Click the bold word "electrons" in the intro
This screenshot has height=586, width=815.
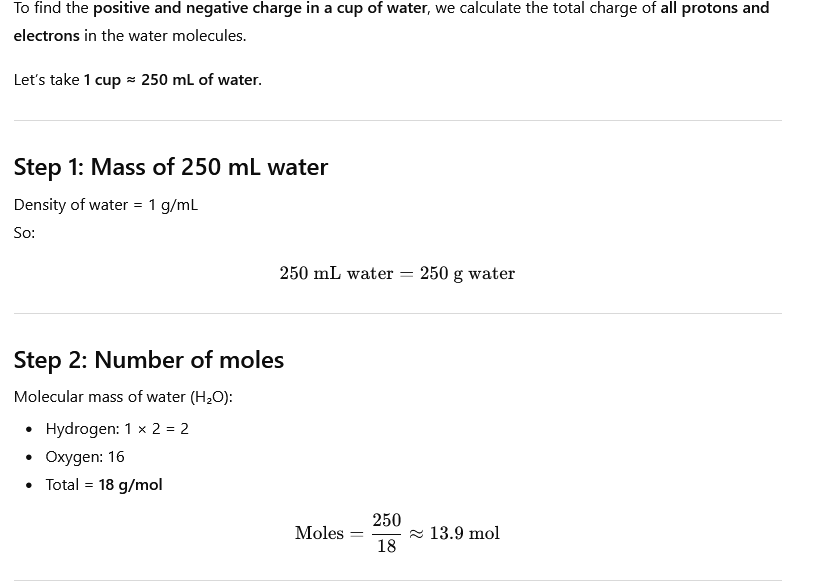pos(46,36)
